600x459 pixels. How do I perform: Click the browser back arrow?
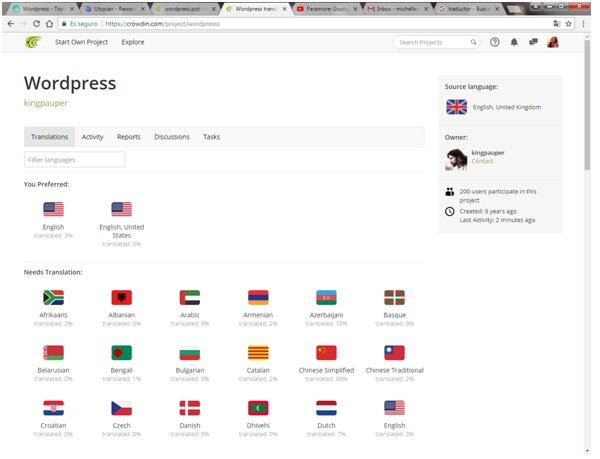tap(11, 24)
